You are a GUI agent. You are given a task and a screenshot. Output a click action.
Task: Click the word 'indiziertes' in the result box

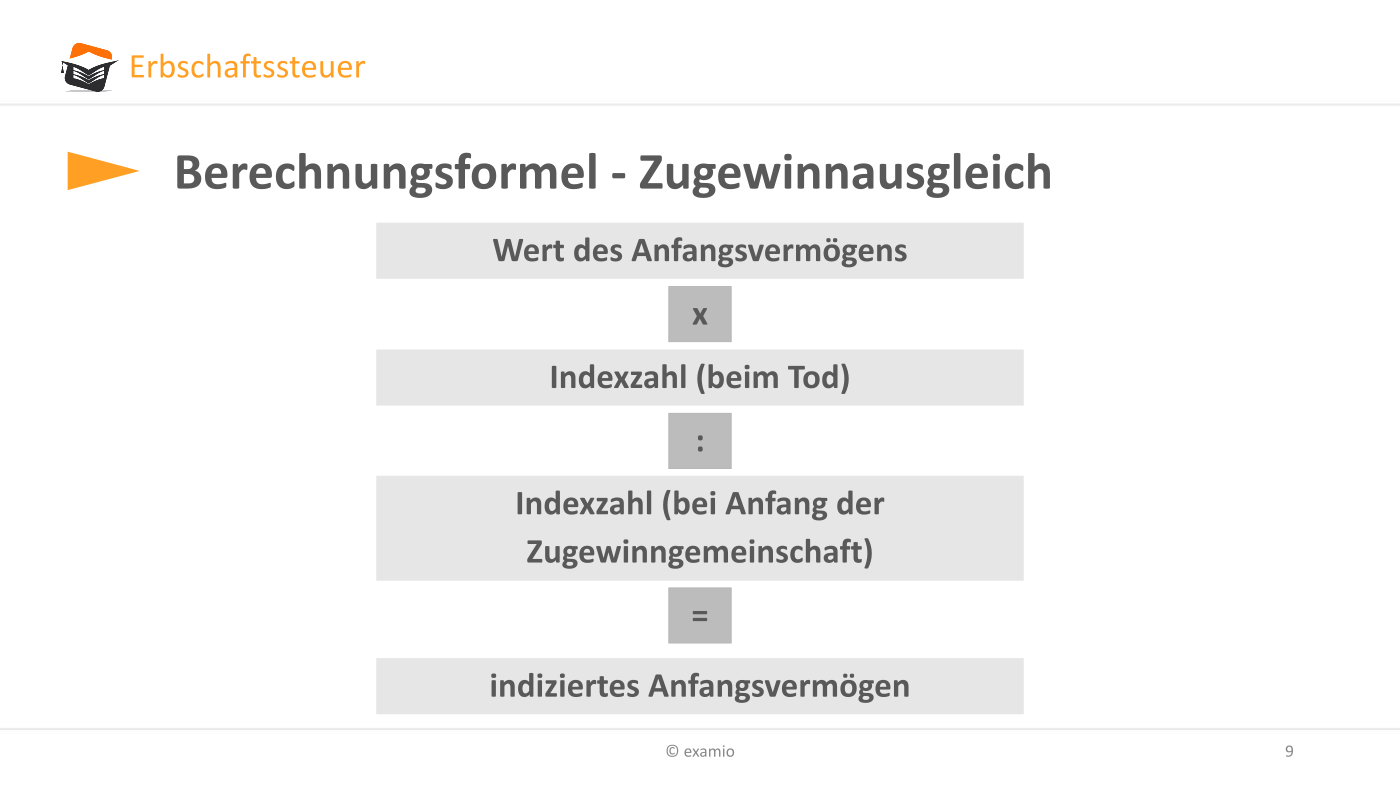click(x=564, y=686)
